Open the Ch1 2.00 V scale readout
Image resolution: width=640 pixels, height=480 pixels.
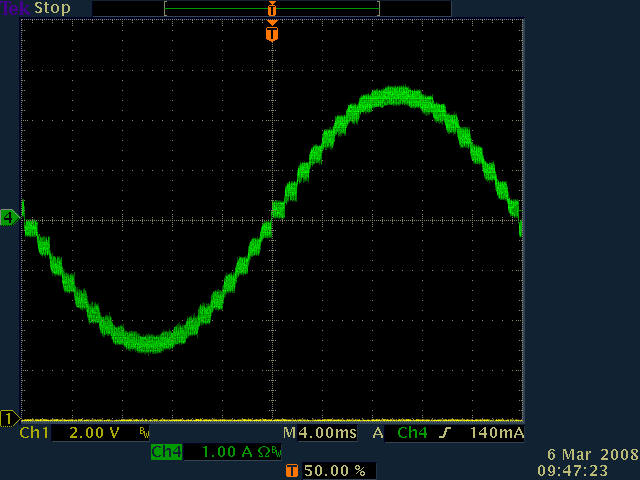click(x=87, y=434)
